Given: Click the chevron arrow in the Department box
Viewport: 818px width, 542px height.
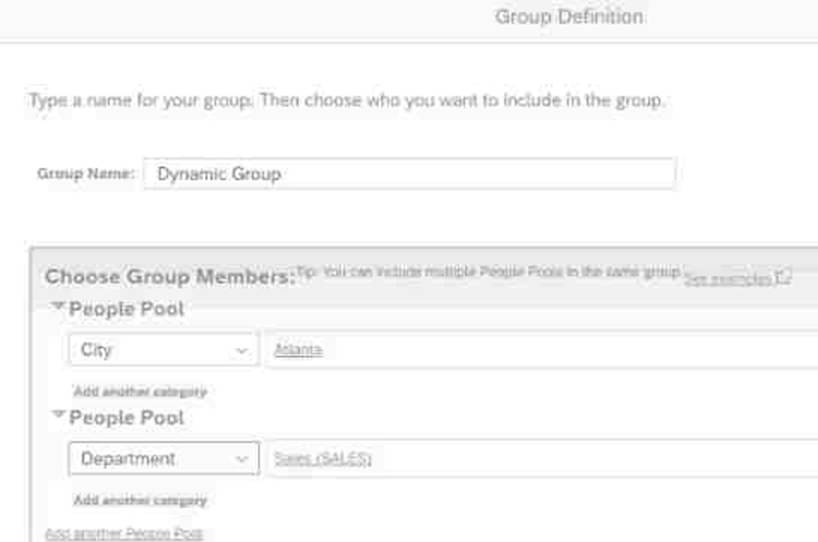Looking at the screenshot, I should [x=241, y=459].
